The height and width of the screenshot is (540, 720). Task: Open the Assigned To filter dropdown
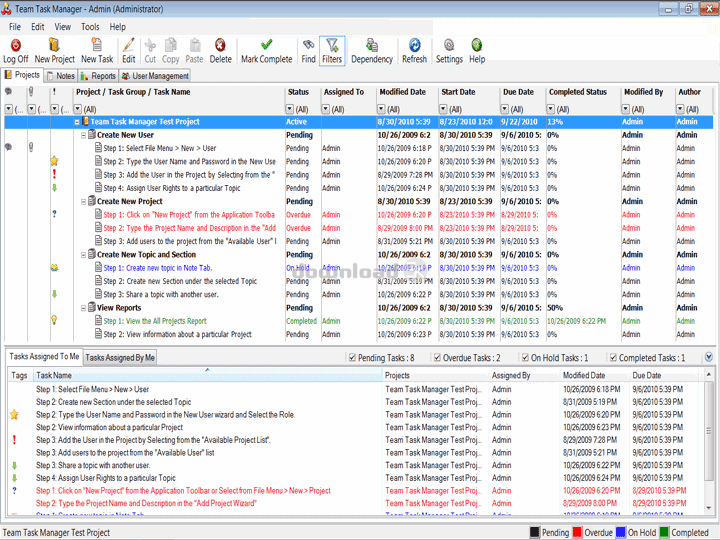tap(326, 109)
